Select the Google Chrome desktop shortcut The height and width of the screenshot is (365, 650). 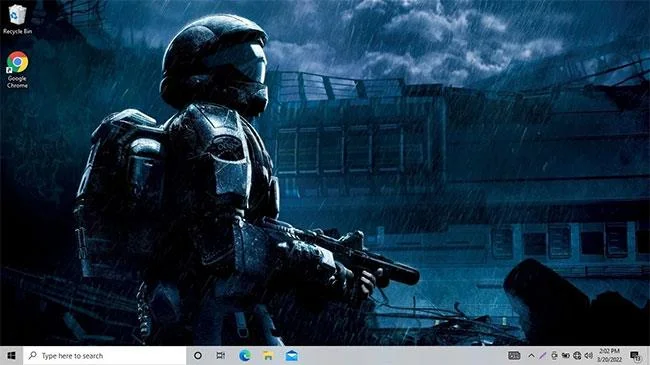(x=17, y=70)
